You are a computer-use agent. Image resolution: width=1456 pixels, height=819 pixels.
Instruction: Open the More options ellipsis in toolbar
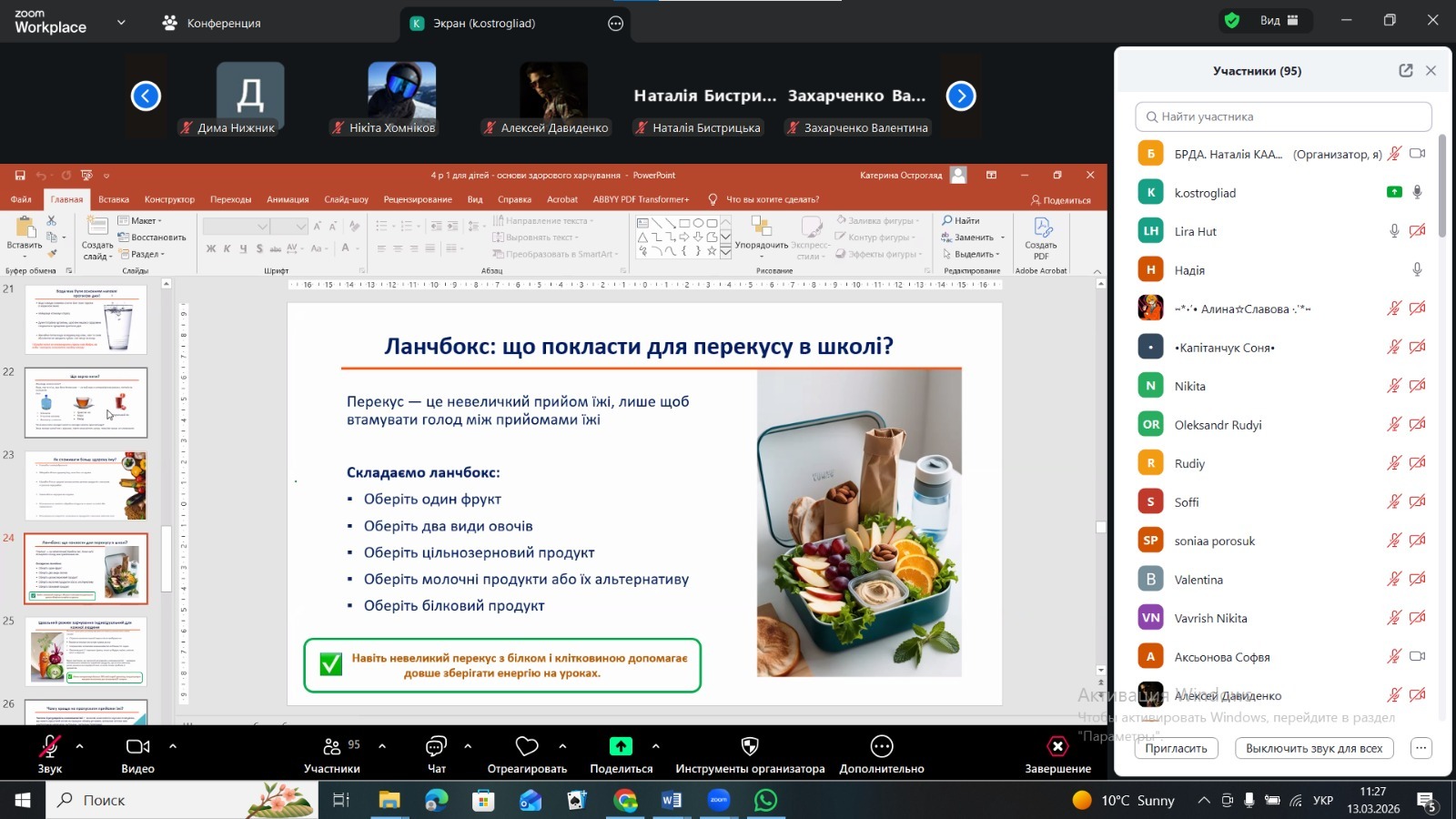pos(881,747)
